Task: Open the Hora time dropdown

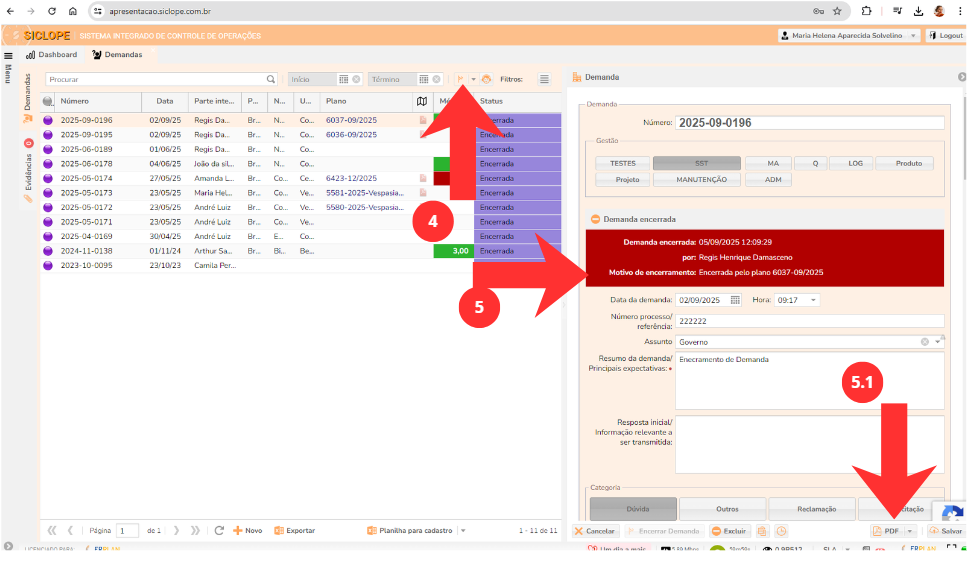Action: point(812,300)
